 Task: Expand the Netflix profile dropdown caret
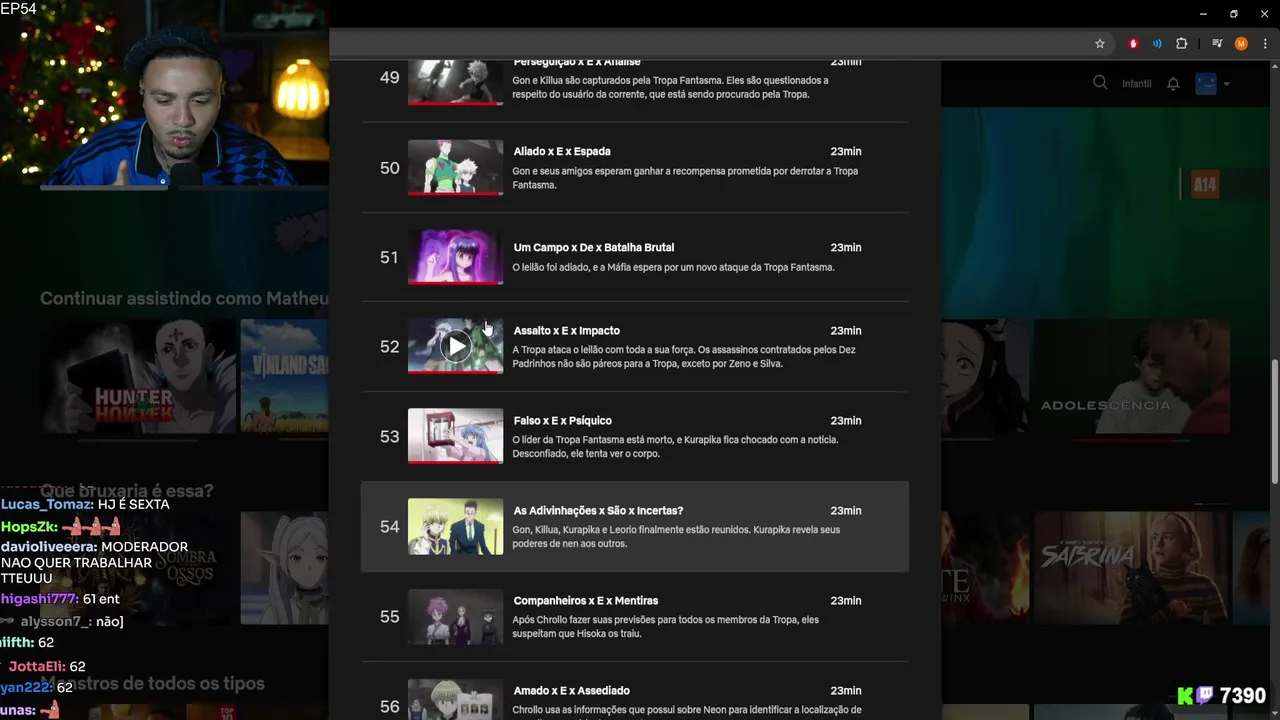pyautogui.click(x=1226, y=84)
